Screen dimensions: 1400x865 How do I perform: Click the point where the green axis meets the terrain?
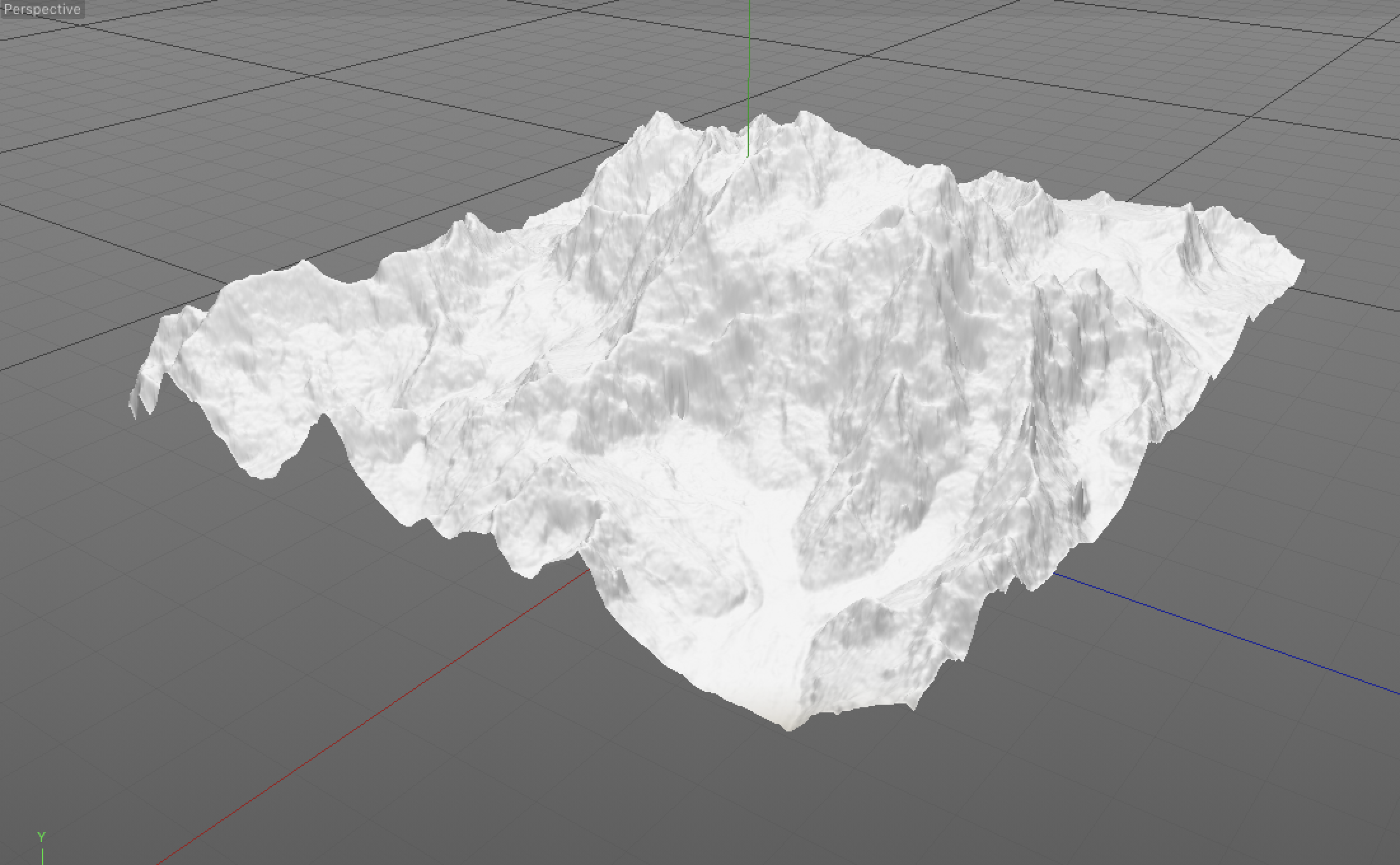pyautogui.click(x=748, y=155)
